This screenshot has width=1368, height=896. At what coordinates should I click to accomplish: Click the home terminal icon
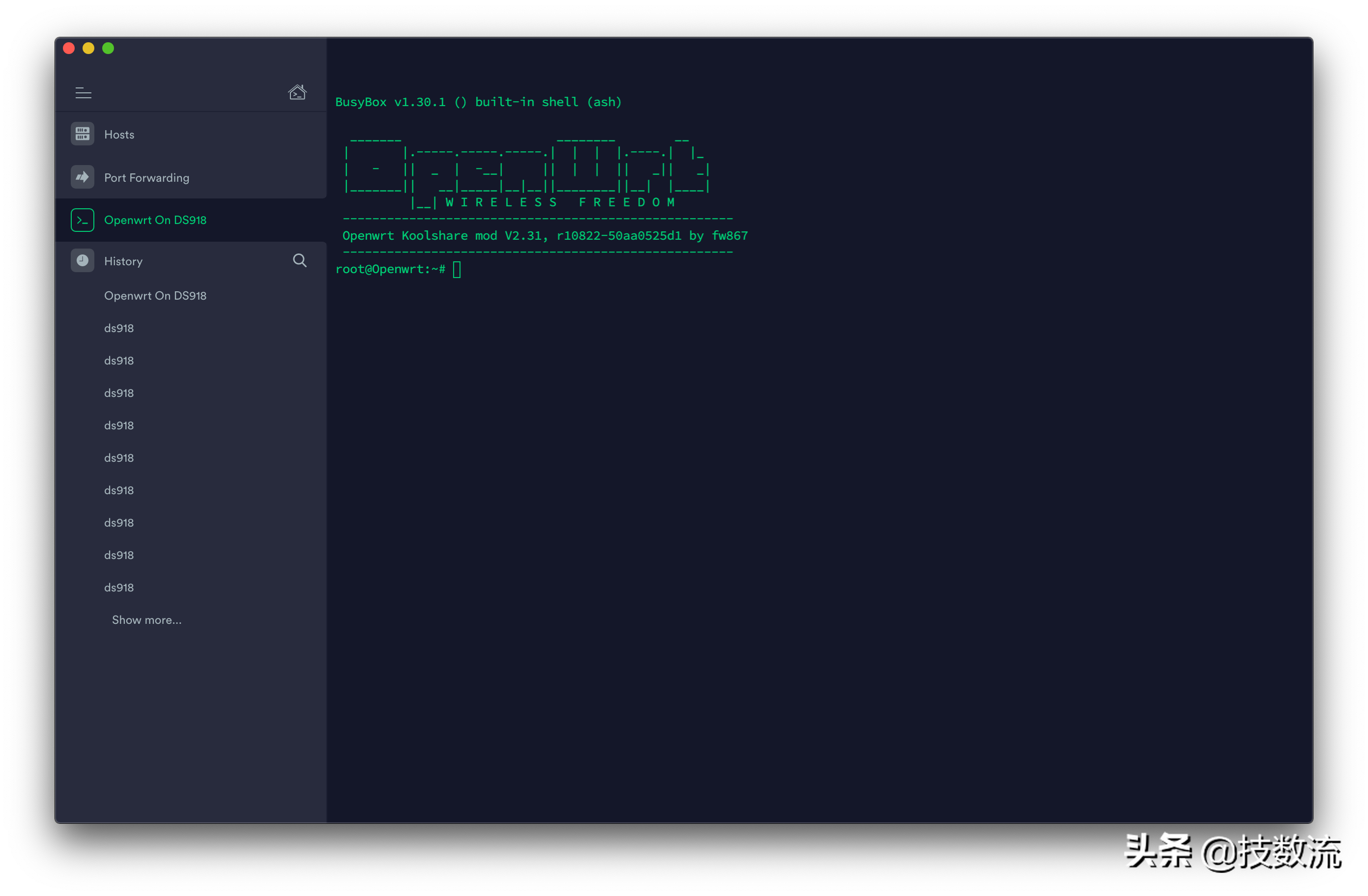(297, 92)
